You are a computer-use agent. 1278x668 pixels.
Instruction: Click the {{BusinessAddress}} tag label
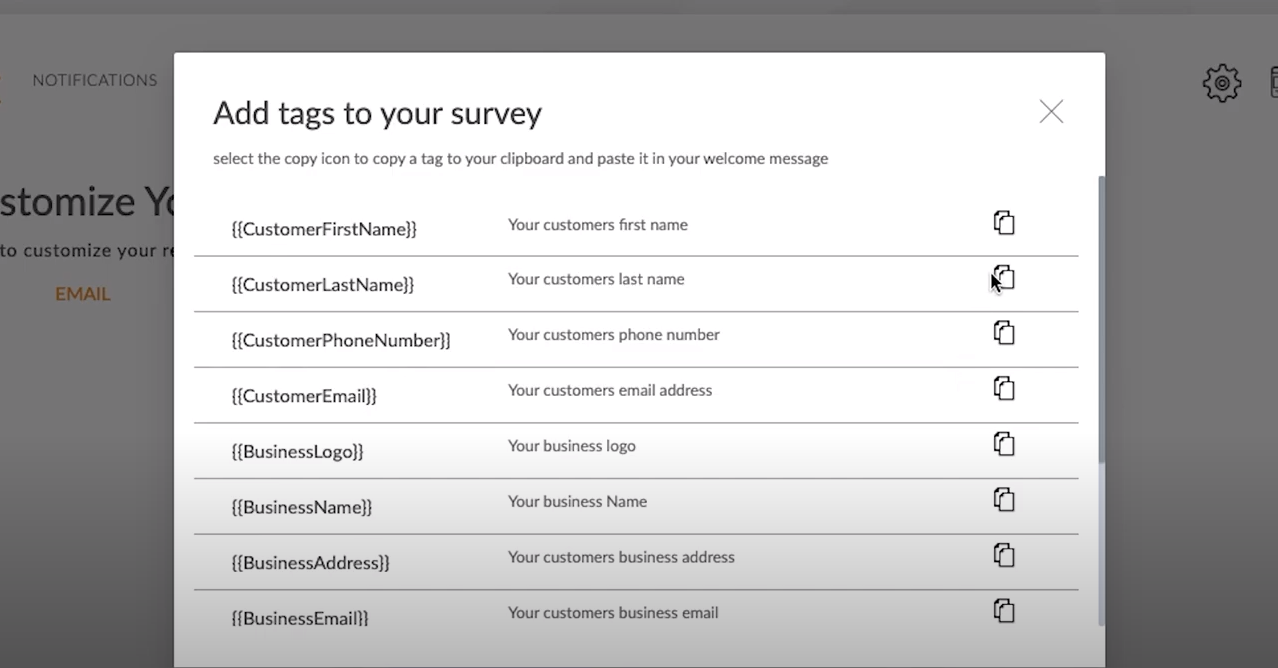click(x=310, y=563)
